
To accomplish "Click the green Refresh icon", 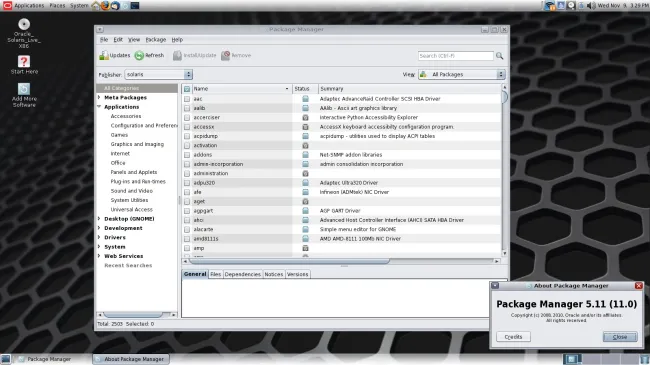I will [x=139, y=55].
